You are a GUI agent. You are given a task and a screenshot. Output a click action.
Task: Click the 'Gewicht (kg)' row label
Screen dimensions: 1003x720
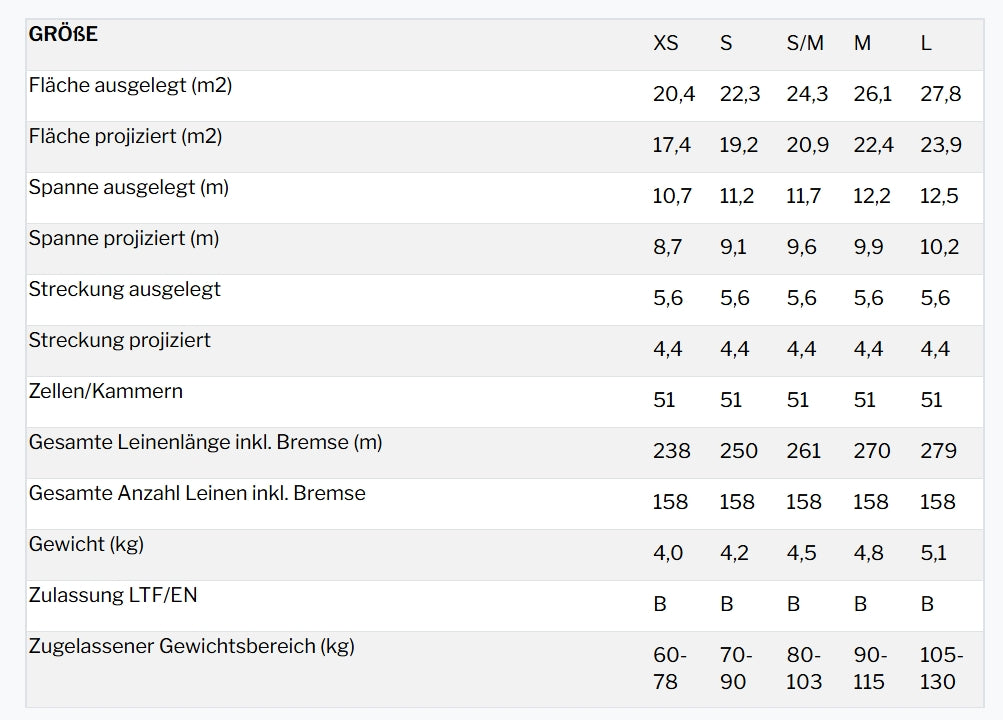(x=86, y=545)
